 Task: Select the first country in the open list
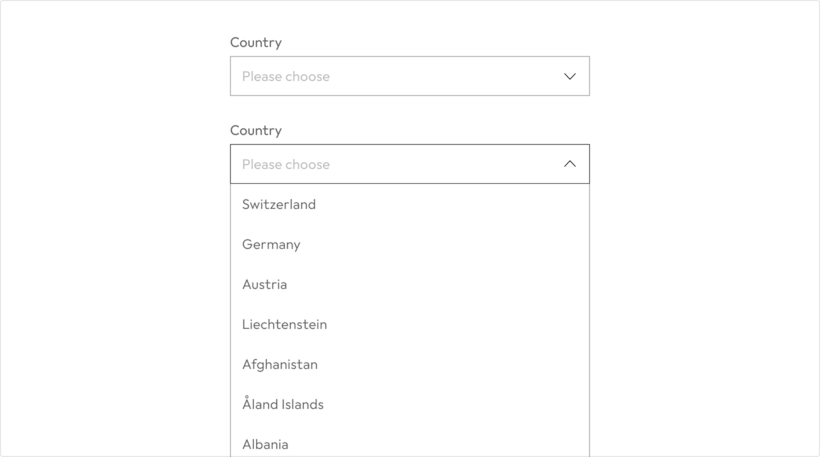pos(279,204)
